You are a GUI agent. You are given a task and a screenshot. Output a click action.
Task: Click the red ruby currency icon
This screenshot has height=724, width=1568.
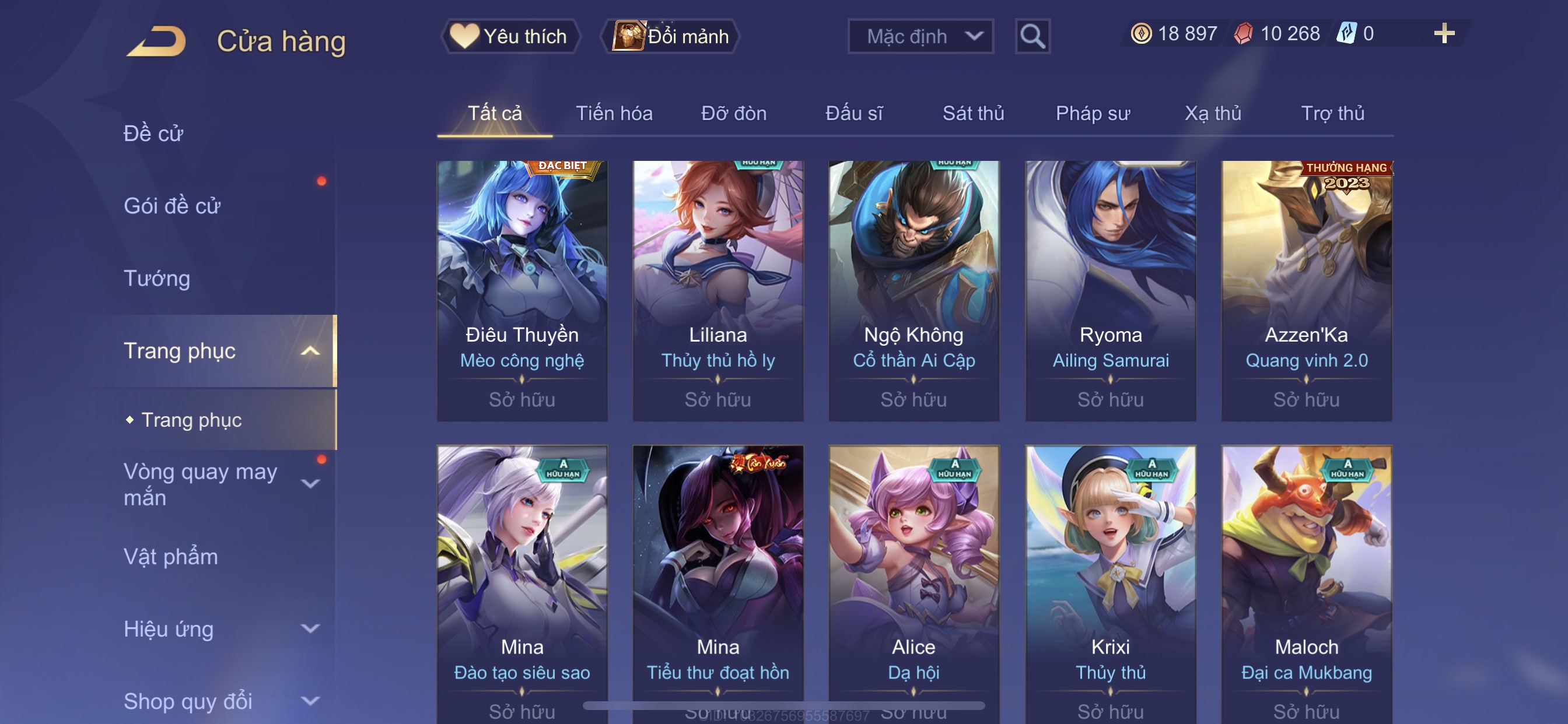click(x=1244, y=33)
